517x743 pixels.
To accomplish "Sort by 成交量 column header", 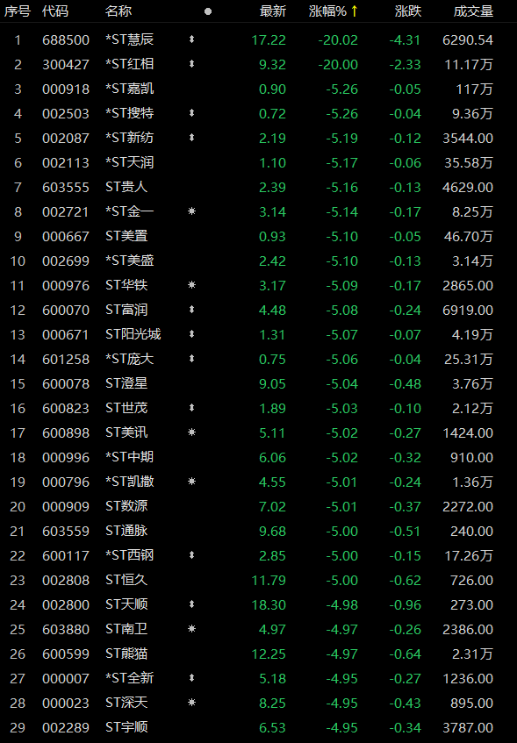I will pos(473,11).
